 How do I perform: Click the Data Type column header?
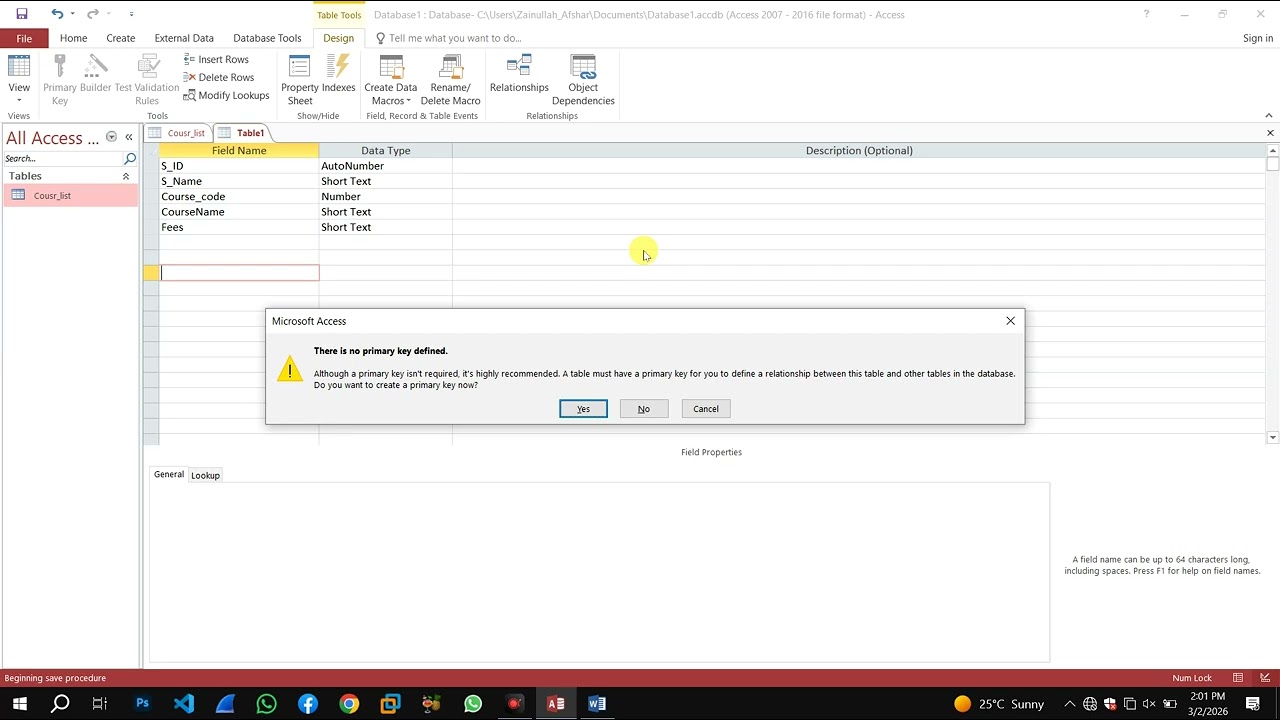(386, 150)
